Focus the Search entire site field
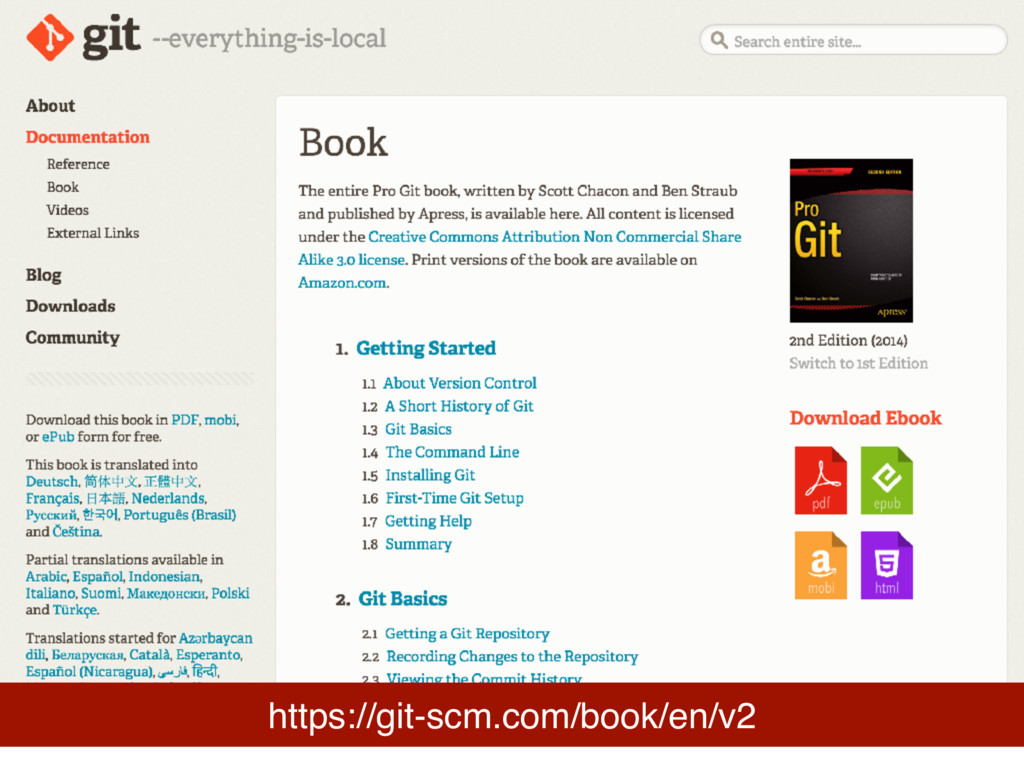Viewport: 1024px width, 768px height. [x=853, y=40]
